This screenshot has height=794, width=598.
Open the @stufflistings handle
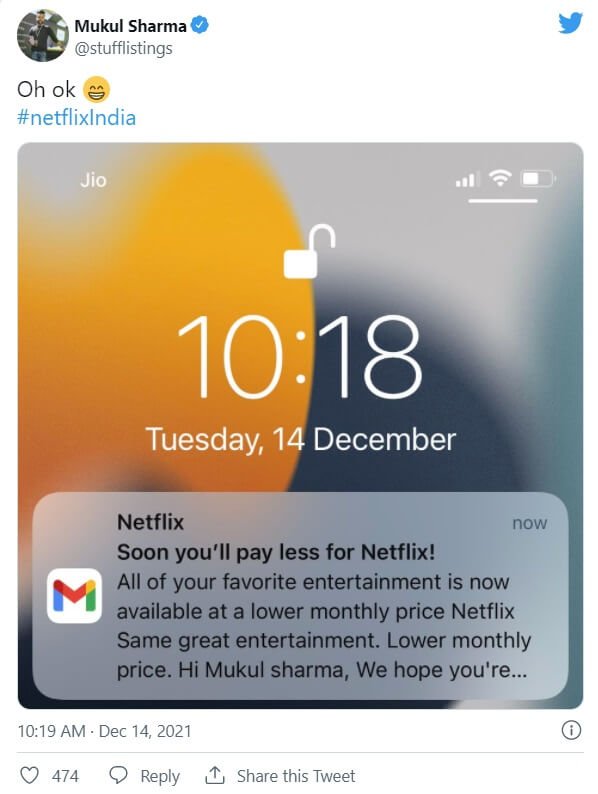(x=124, y=49)
